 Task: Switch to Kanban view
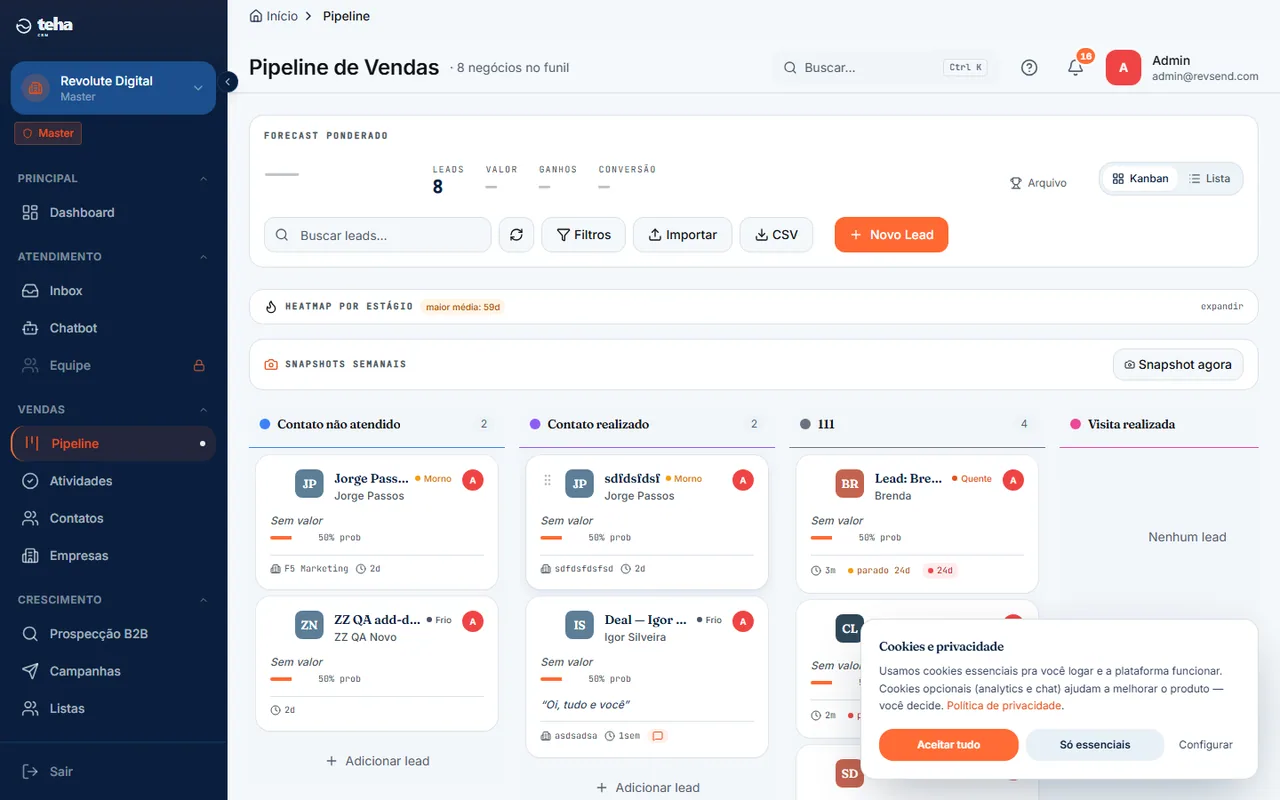tap(1140, 179)
